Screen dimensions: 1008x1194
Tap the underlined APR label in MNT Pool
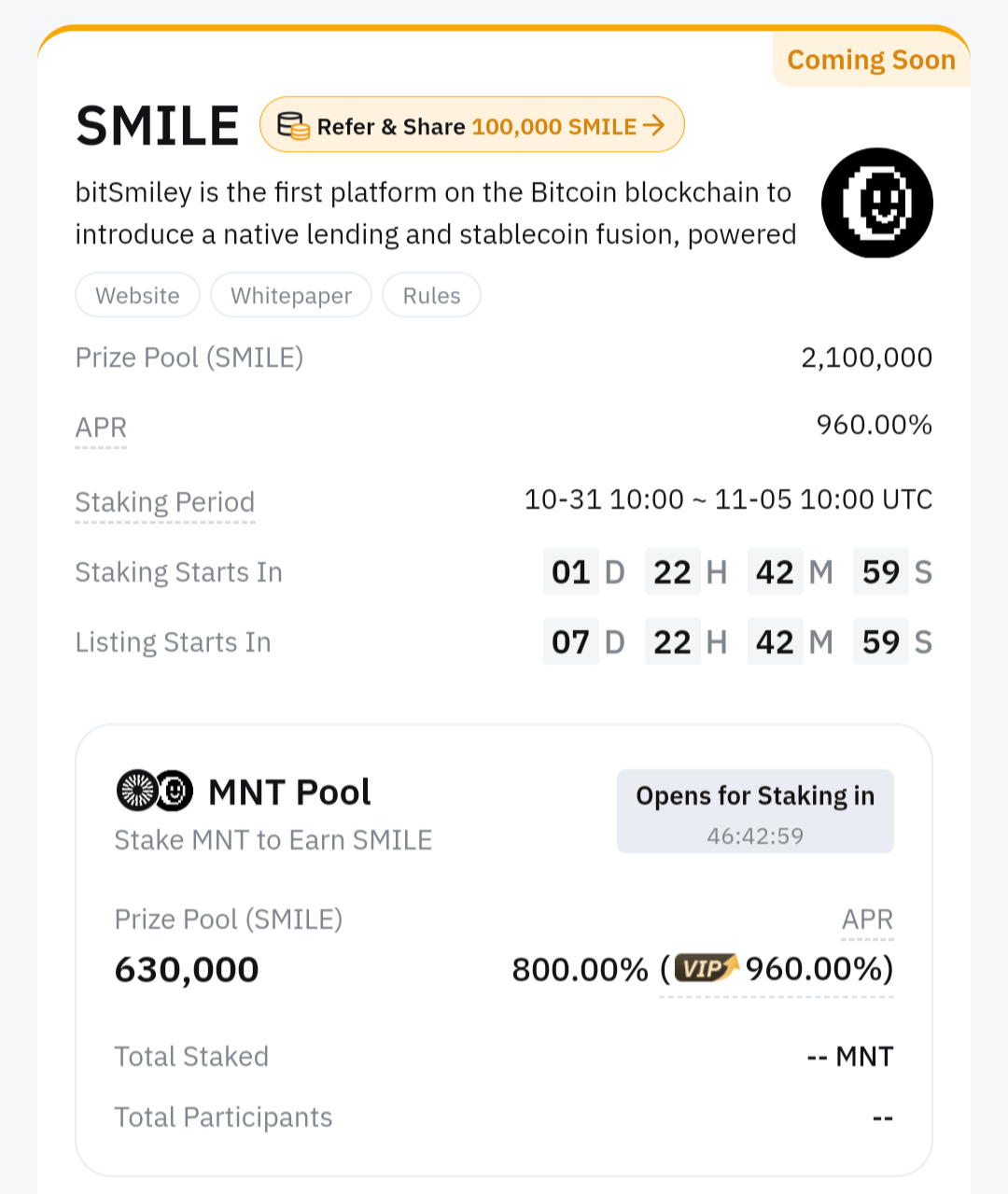tap(867, 920)
